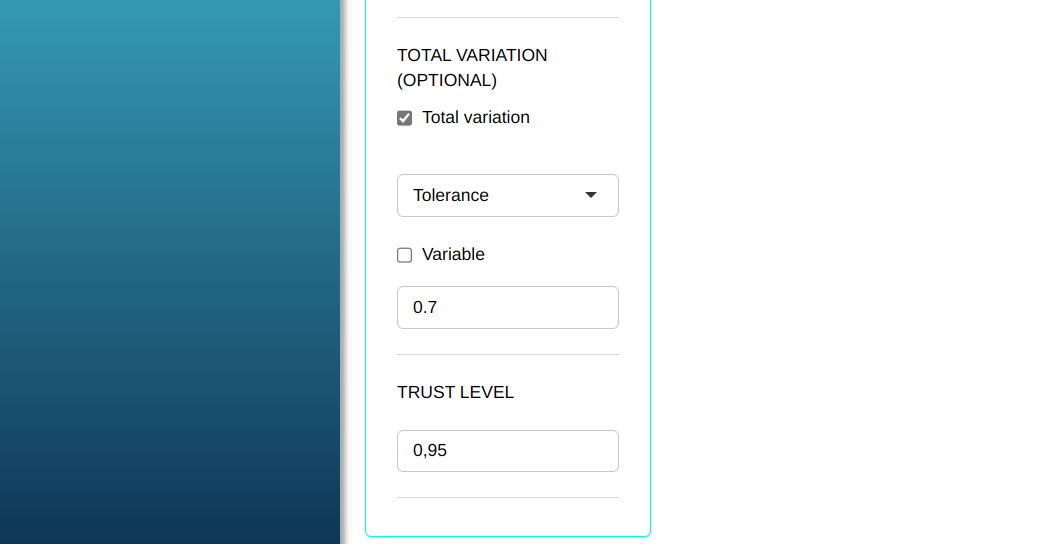This screenshot has width=1056, height=544.
Task: Click the word (OPTIONAL) in the heading
Action: pos(447,80)
